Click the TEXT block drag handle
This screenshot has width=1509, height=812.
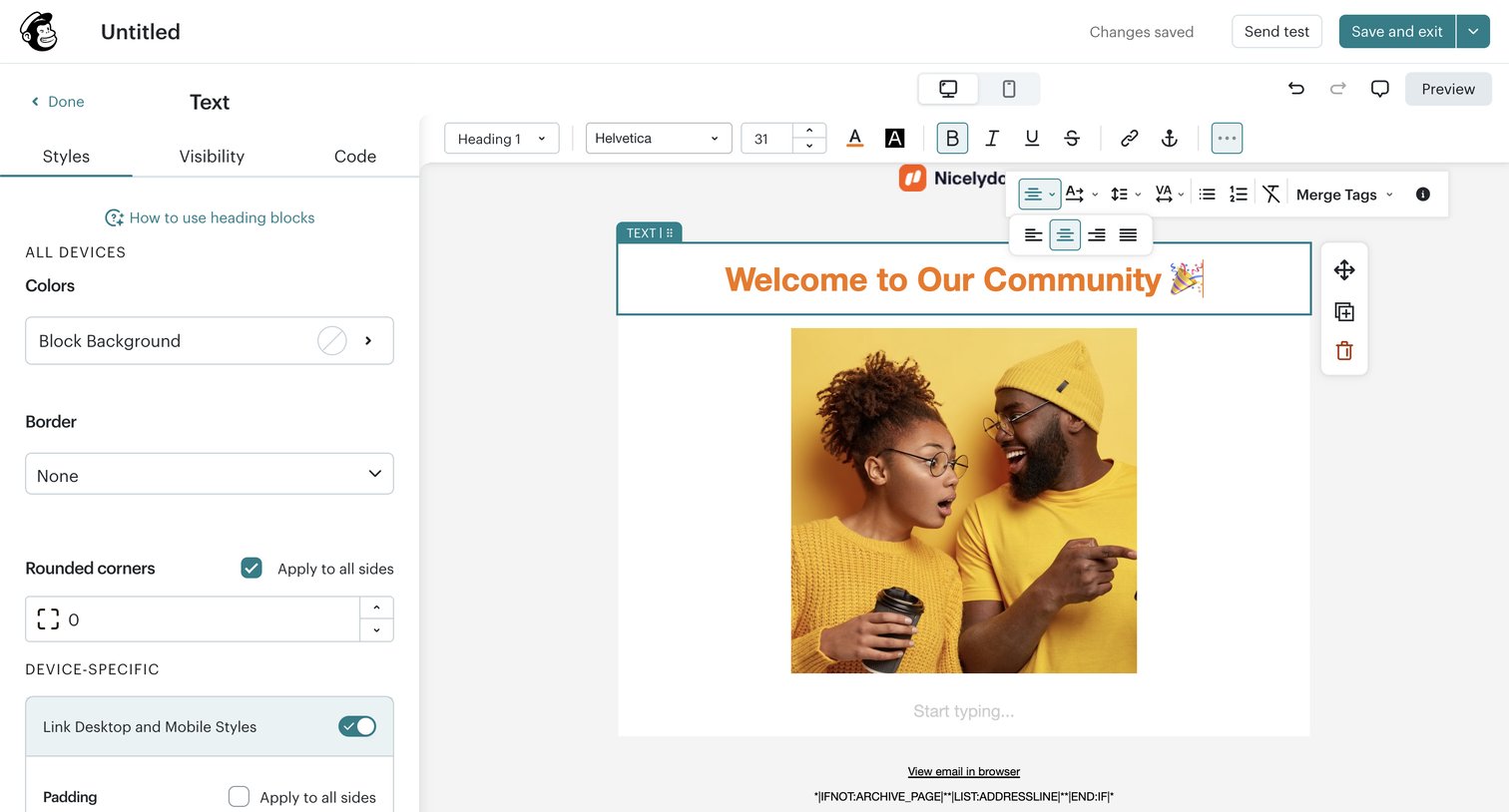tap(670, 232)
